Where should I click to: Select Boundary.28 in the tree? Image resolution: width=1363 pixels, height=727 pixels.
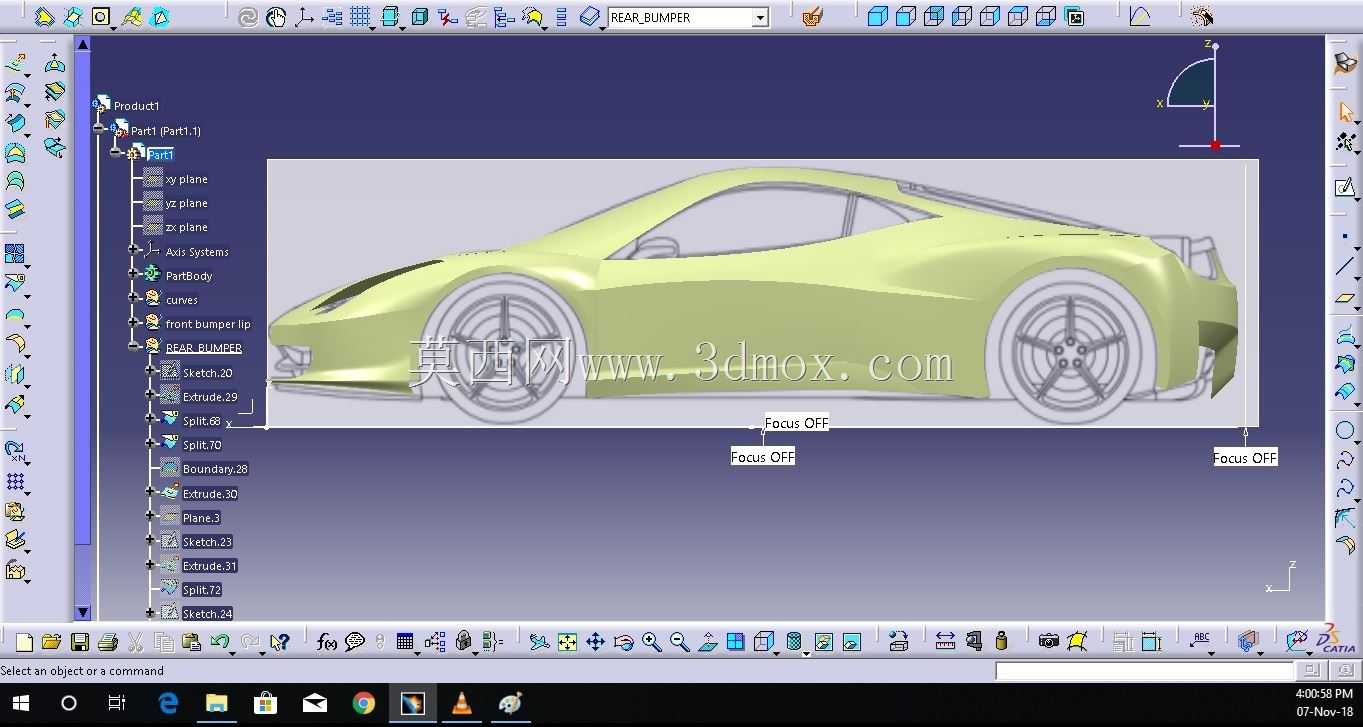215,469
